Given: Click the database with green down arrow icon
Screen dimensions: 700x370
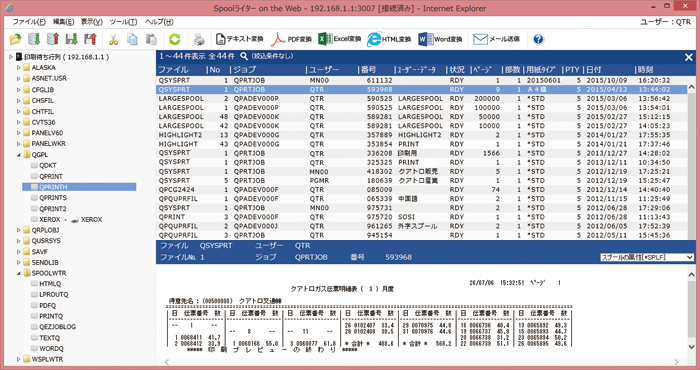Looking at the screenshot, I should 34,39.
